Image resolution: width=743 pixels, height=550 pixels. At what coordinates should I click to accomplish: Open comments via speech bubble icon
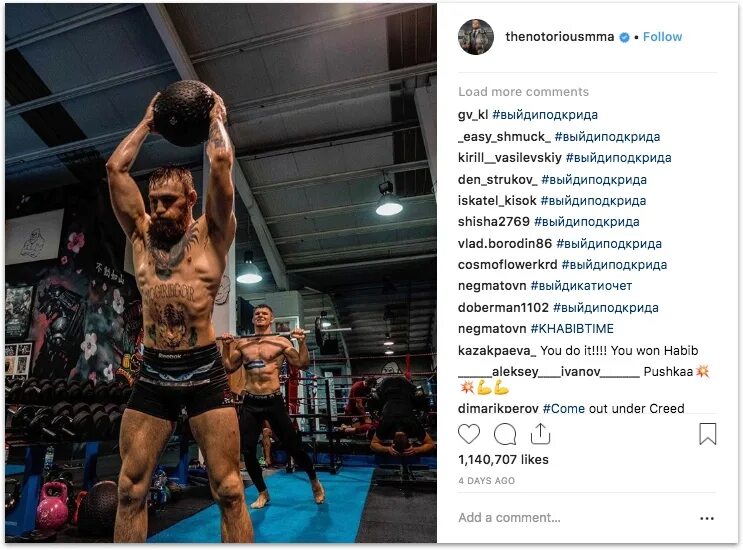(x=505, y=434)
